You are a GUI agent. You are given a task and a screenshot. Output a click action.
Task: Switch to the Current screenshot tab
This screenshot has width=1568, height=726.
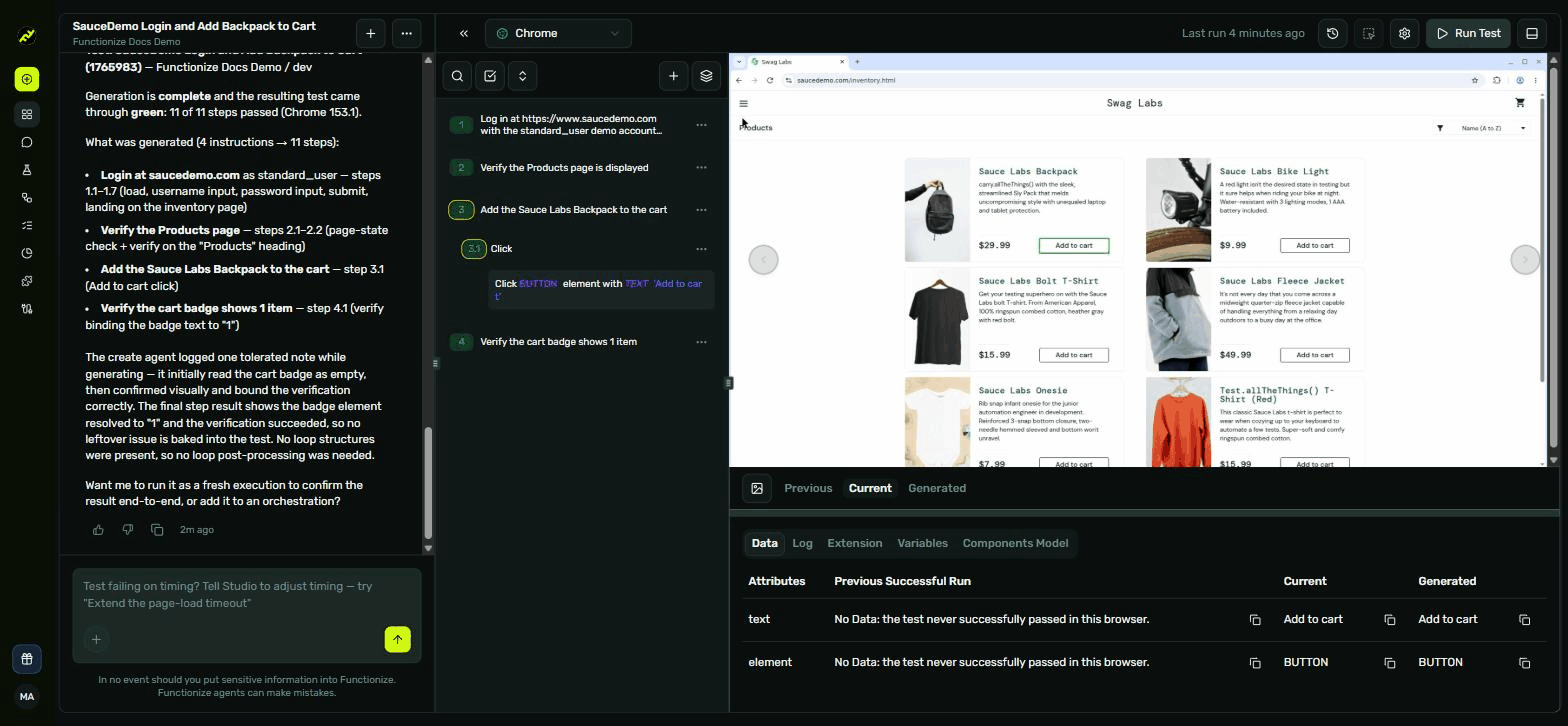point(870,488)
